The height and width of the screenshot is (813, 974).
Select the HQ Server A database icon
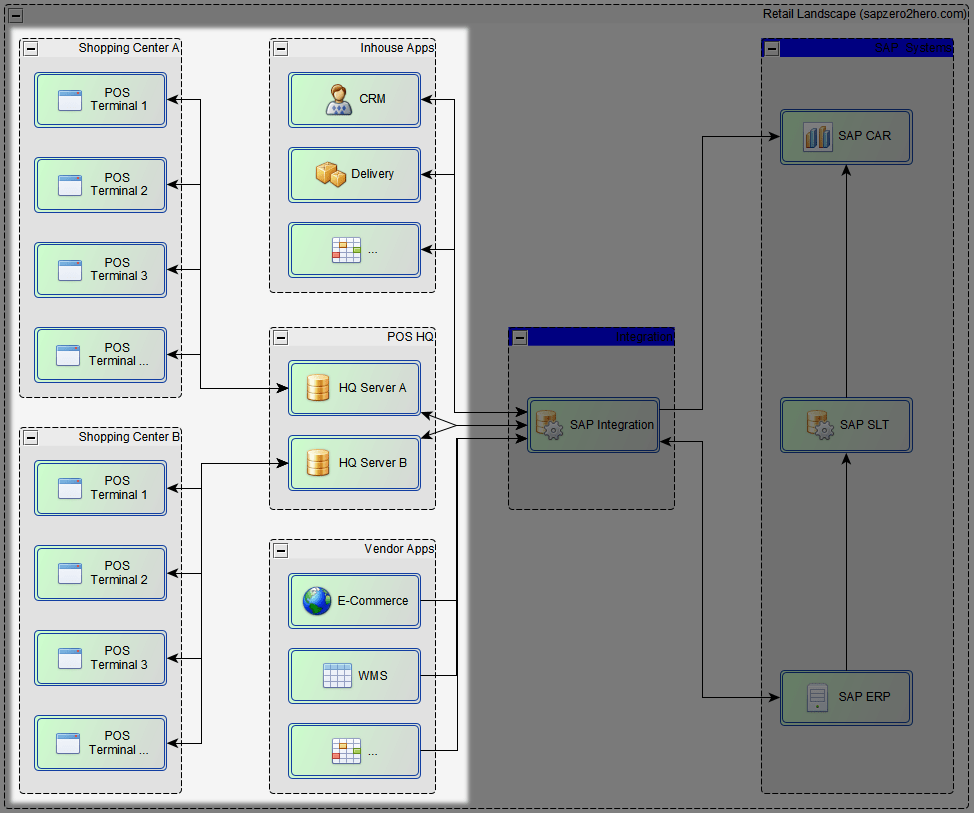pyautogui.click(x=318, y=388)
